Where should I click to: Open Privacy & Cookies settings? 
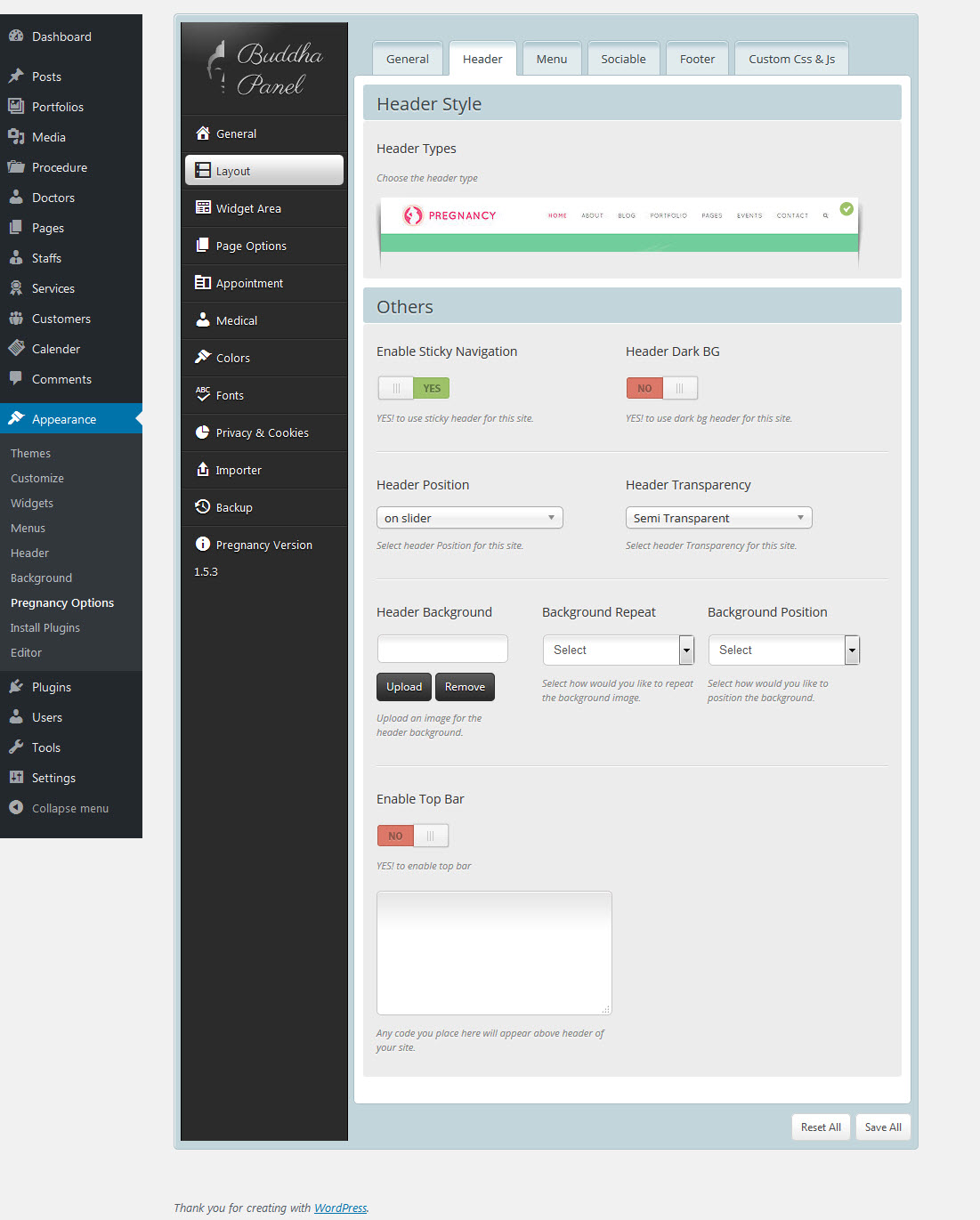(263, 432)
